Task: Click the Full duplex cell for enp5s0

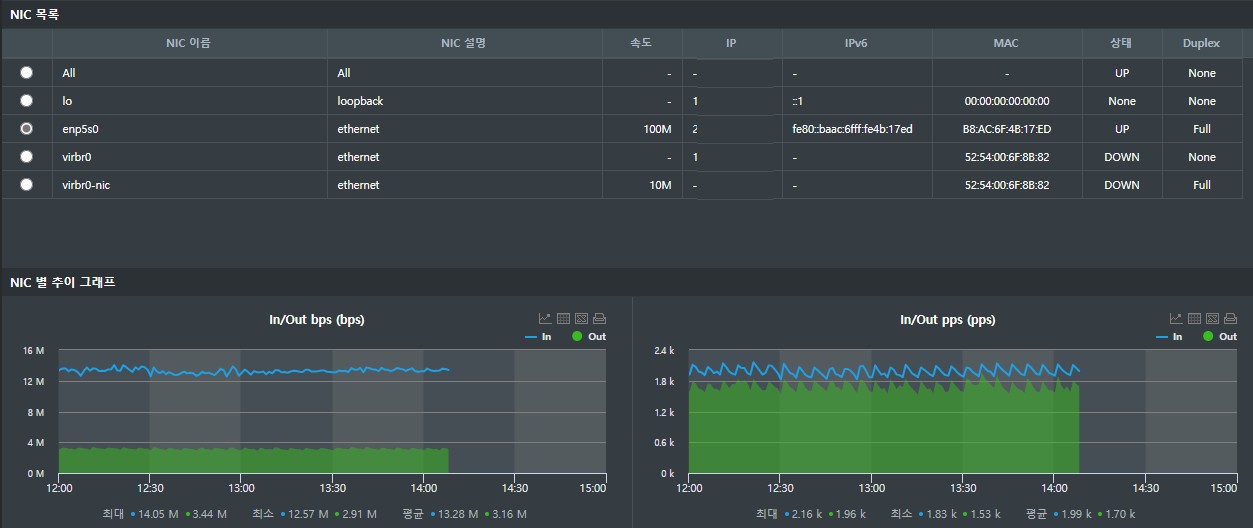Action: 1202,129
